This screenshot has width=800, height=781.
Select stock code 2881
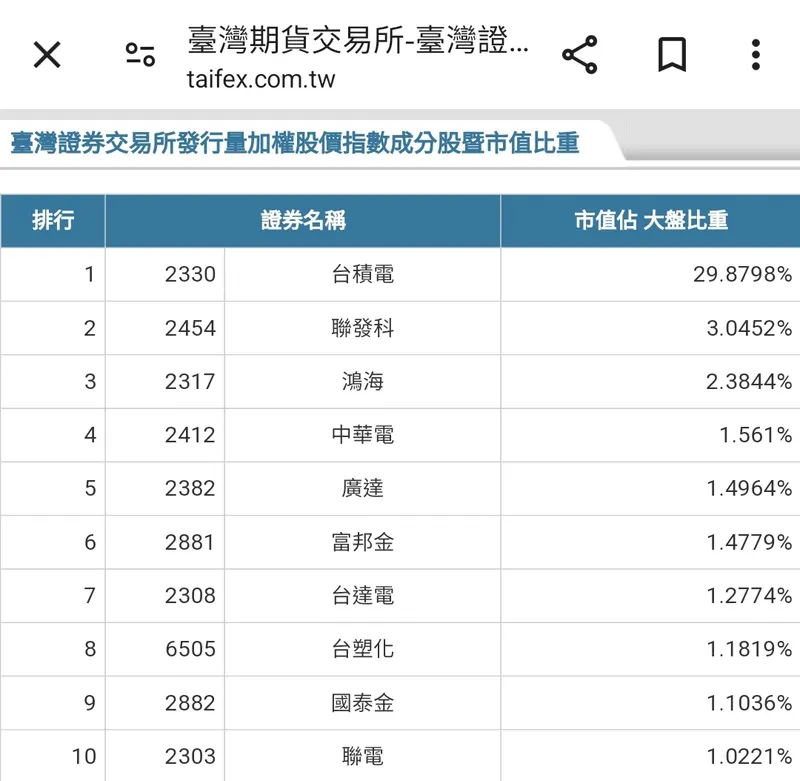coord(189,542)
